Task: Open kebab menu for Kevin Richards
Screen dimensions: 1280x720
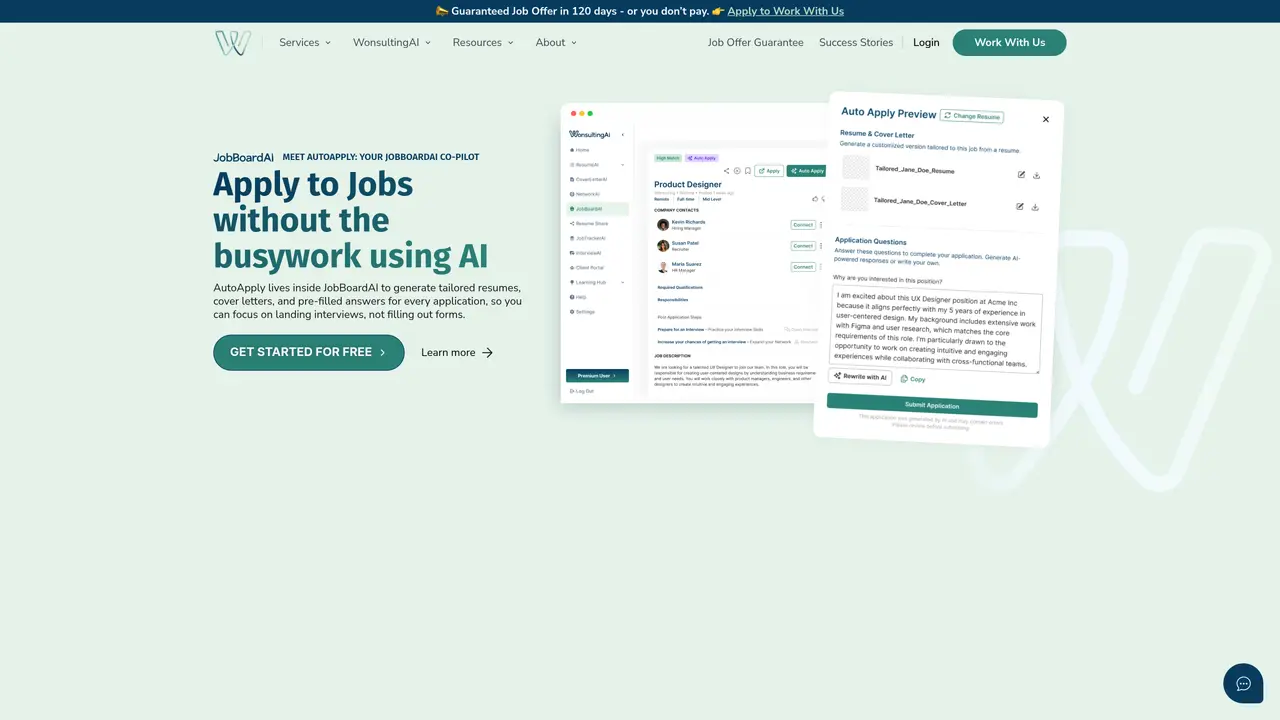Action: point(821,225)
